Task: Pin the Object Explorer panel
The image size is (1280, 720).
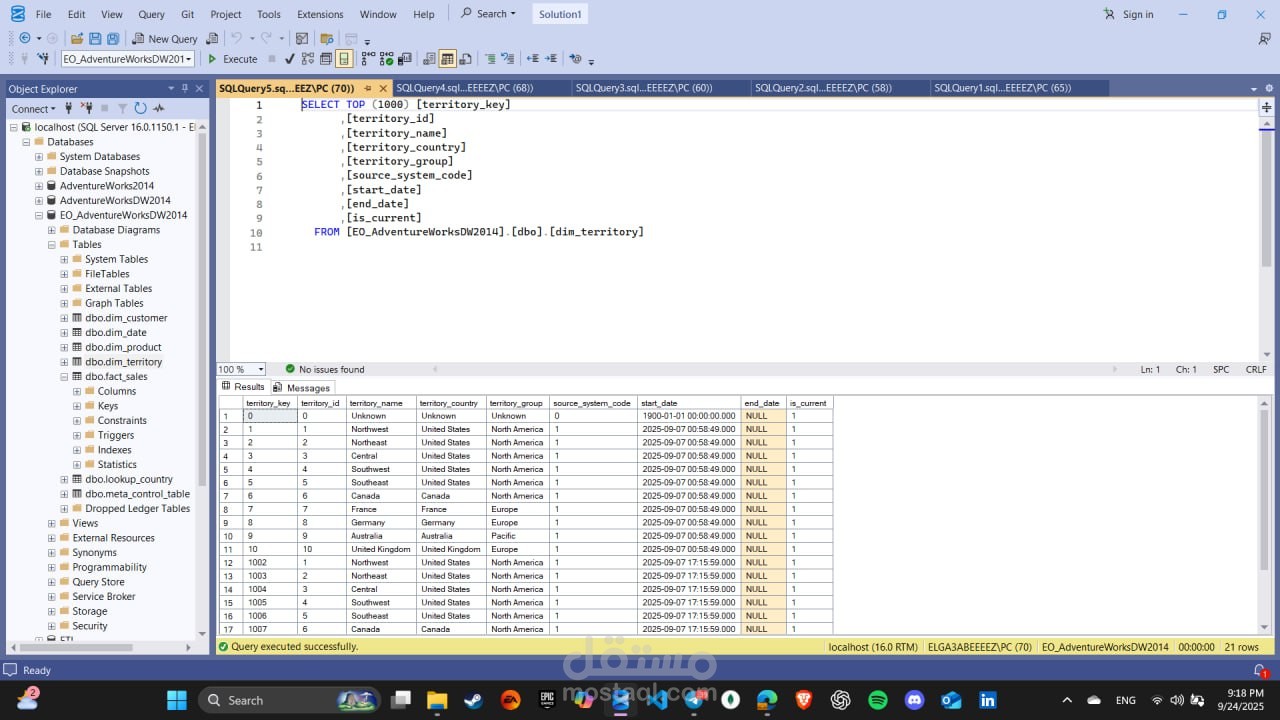Action: (184, 88)
